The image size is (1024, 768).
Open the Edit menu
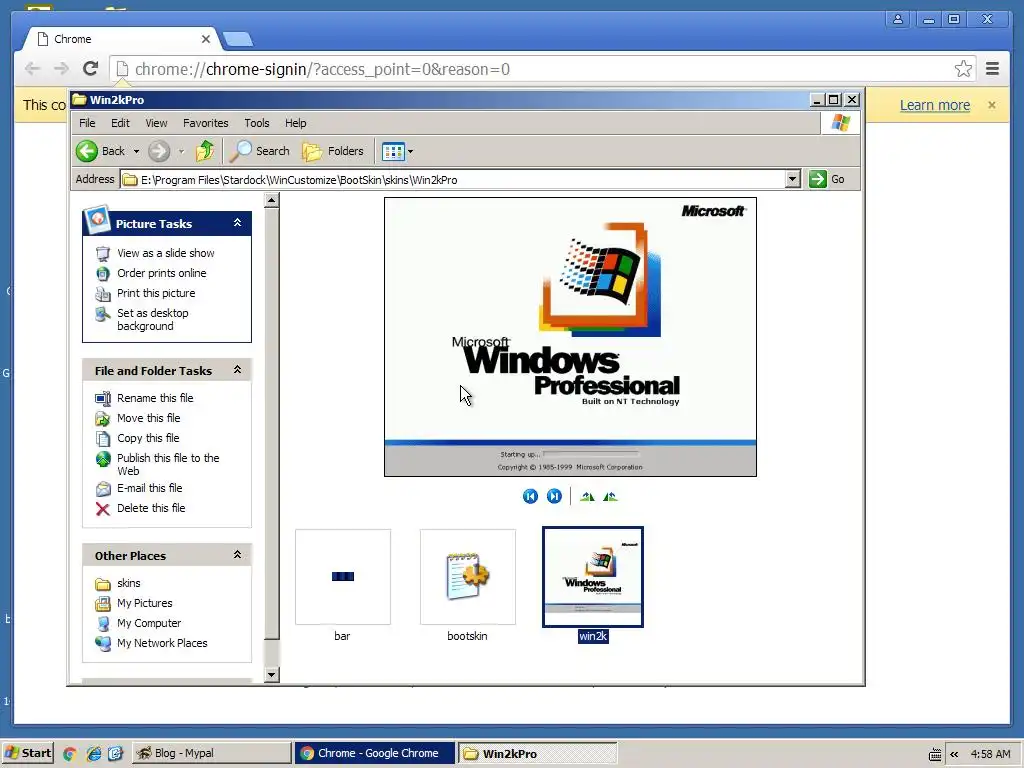point(120,123)
